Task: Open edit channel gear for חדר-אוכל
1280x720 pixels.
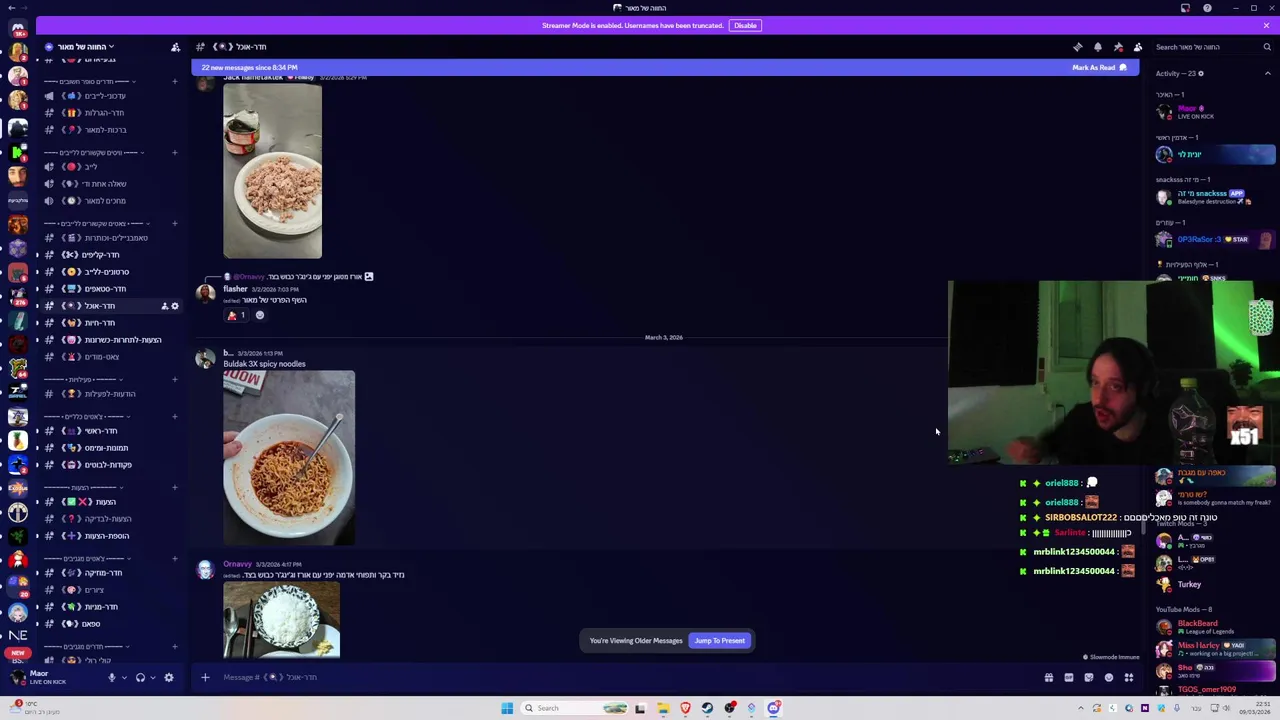Action: click(174, 306)
